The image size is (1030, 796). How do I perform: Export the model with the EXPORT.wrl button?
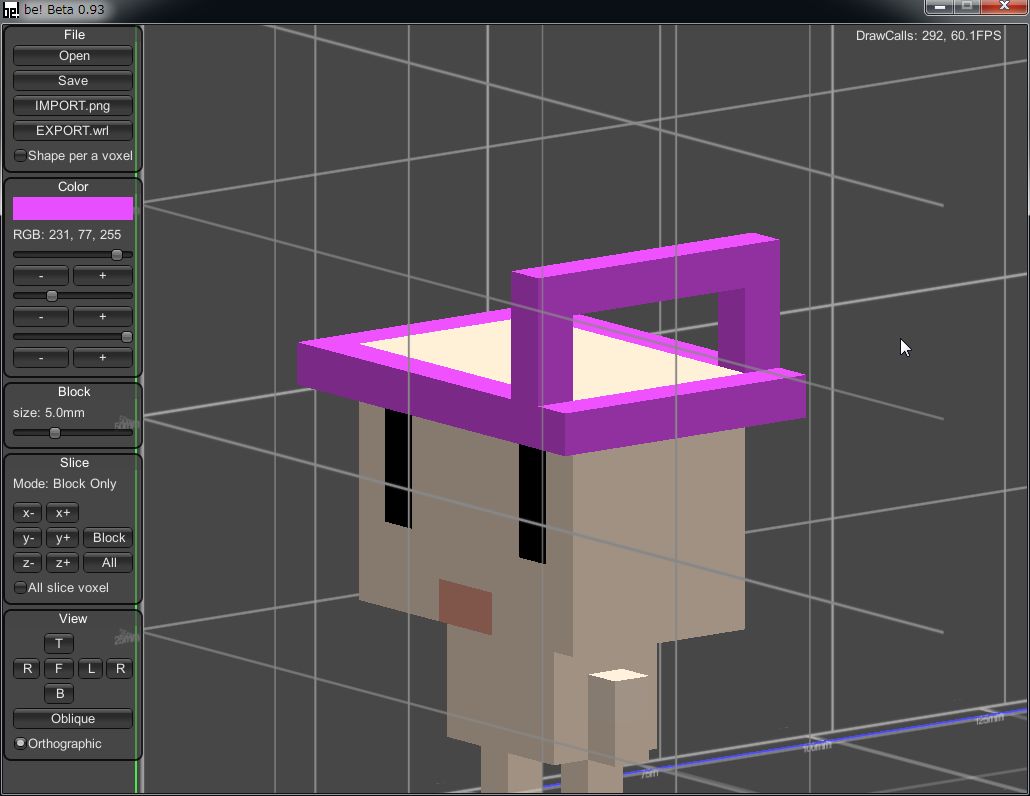[x=73, y=131]
